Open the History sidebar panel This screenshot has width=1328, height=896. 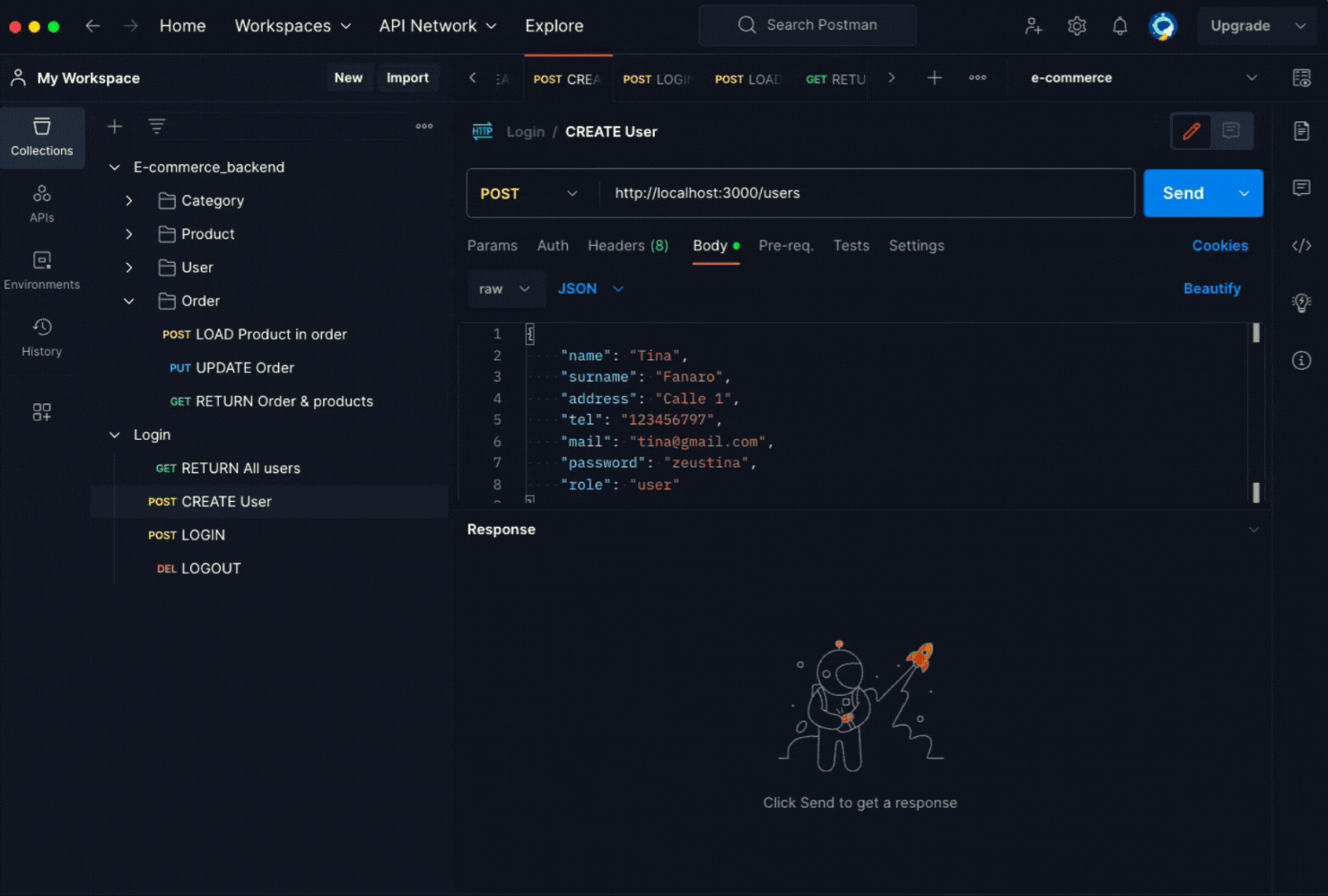(41, 338)
